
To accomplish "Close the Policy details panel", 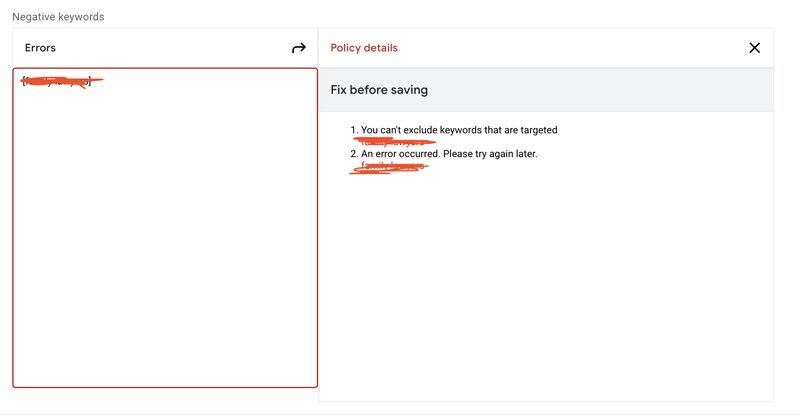I will (x=754, y=48).
